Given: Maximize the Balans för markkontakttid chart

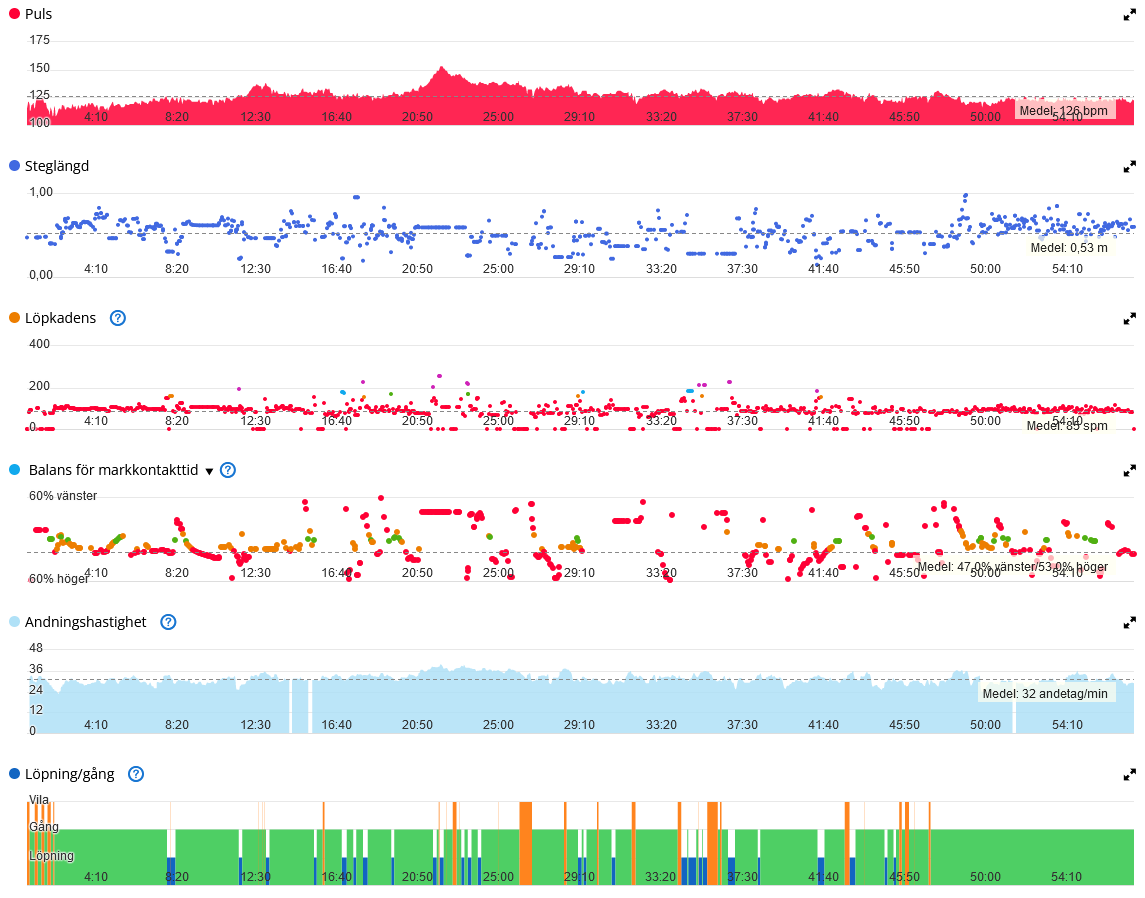Looking at the screenshot, I should (1129, 470).
